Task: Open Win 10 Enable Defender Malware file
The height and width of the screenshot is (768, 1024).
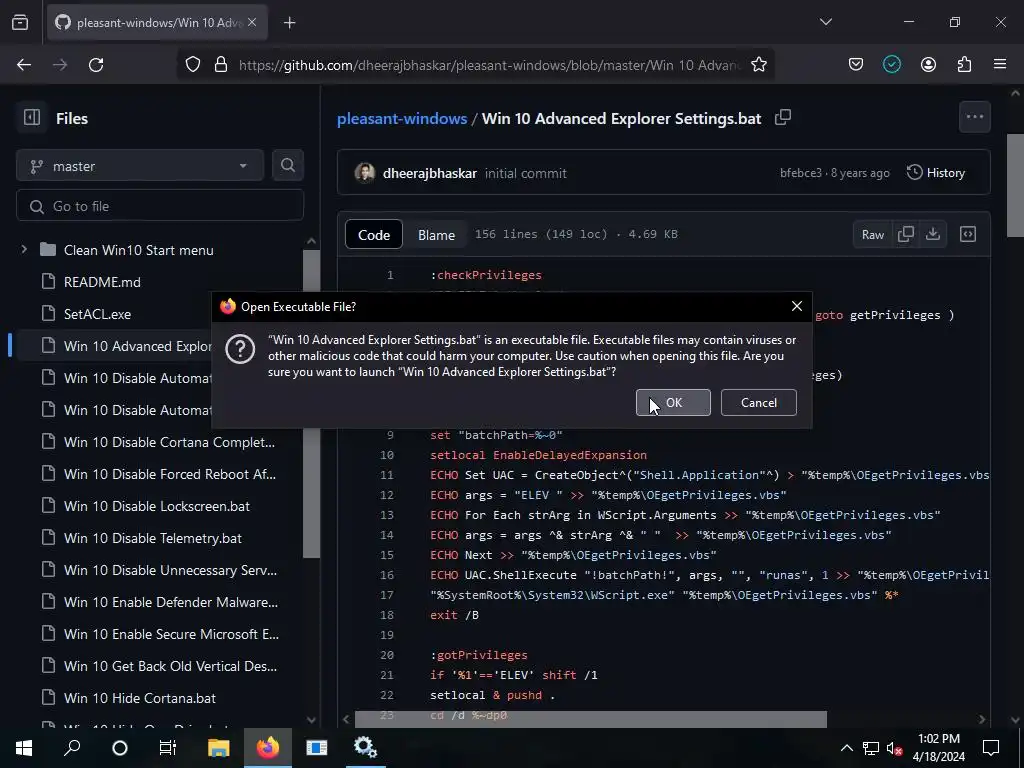Action: point(170,602)
